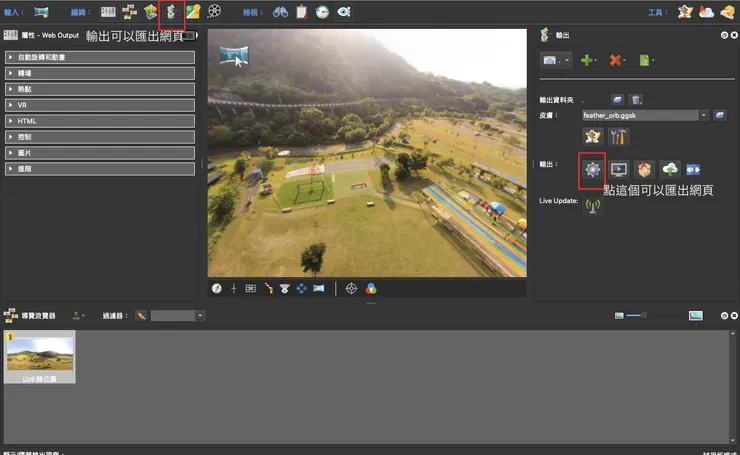Open the red X remove-output dropdown menu

pyautogui.click(x=618, y=61)
